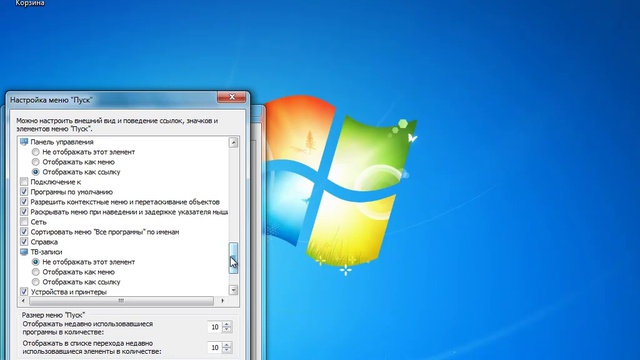Image resolution: width=640 pixels, height=360 pixels.
Task: Select 'Отображать как ссылку' under Панель управления
Action: point(36,172)
